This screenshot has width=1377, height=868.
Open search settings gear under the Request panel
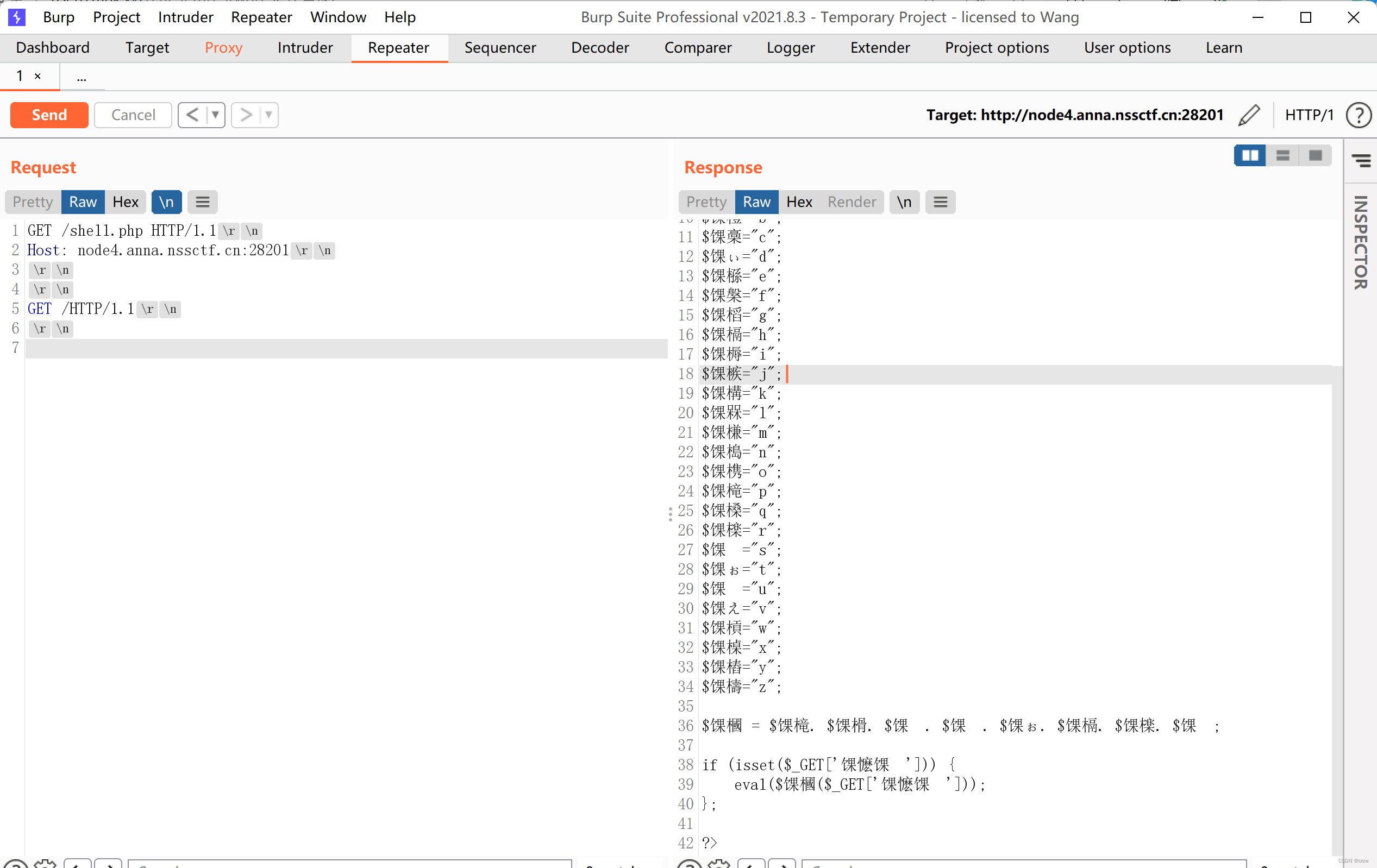pos(45,865)
